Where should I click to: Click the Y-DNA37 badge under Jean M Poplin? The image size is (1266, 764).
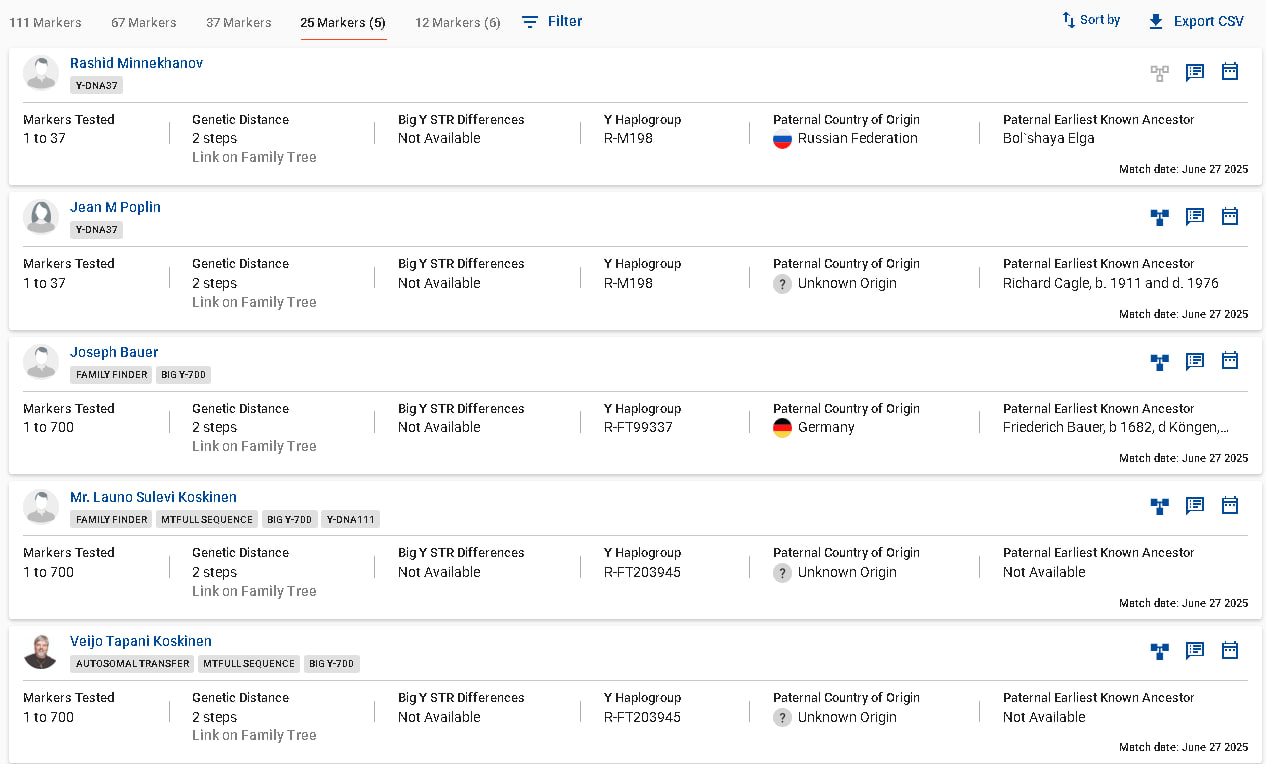97,230
